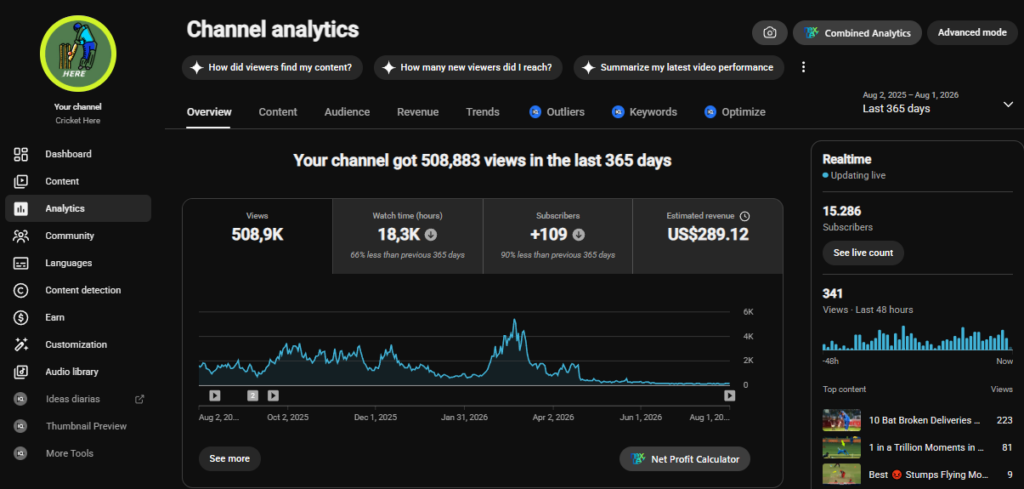Viewport: 1024px width, 489px height.
Task: Open the '1 in a Trillion Moments' video thumbnail
Action: click(841, 448)
